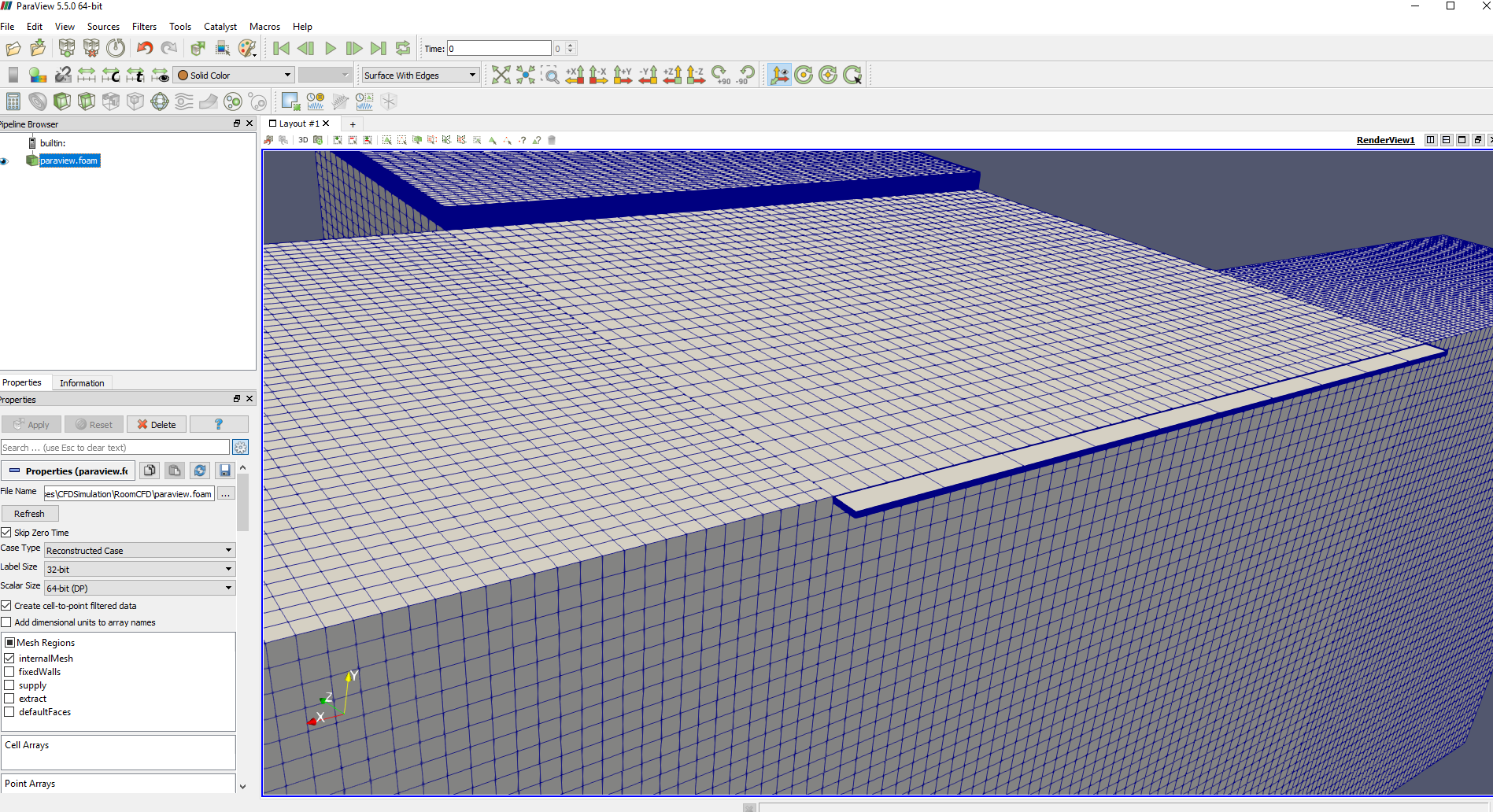
Task: Open the Label Size dropdown
Action: click(140, 569)
